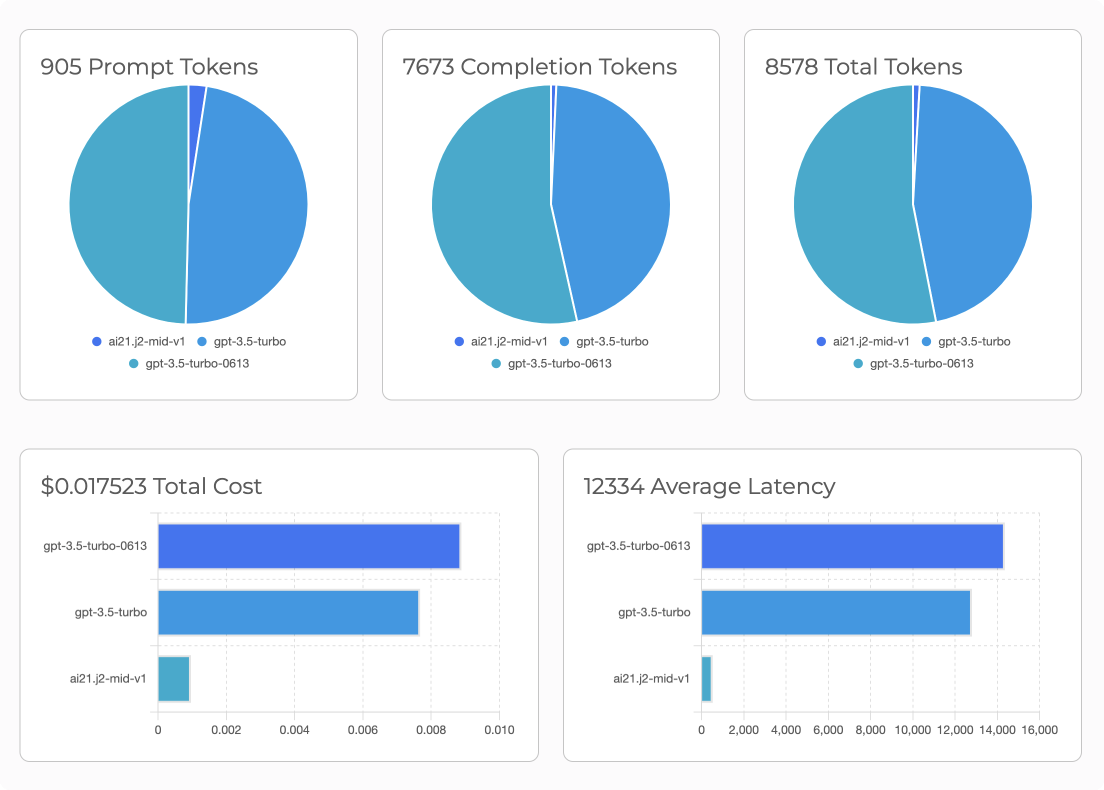Click the ai21.j2-mid-v1 bar in Total Cost chart
The image size is (1104, 790).
174,678
